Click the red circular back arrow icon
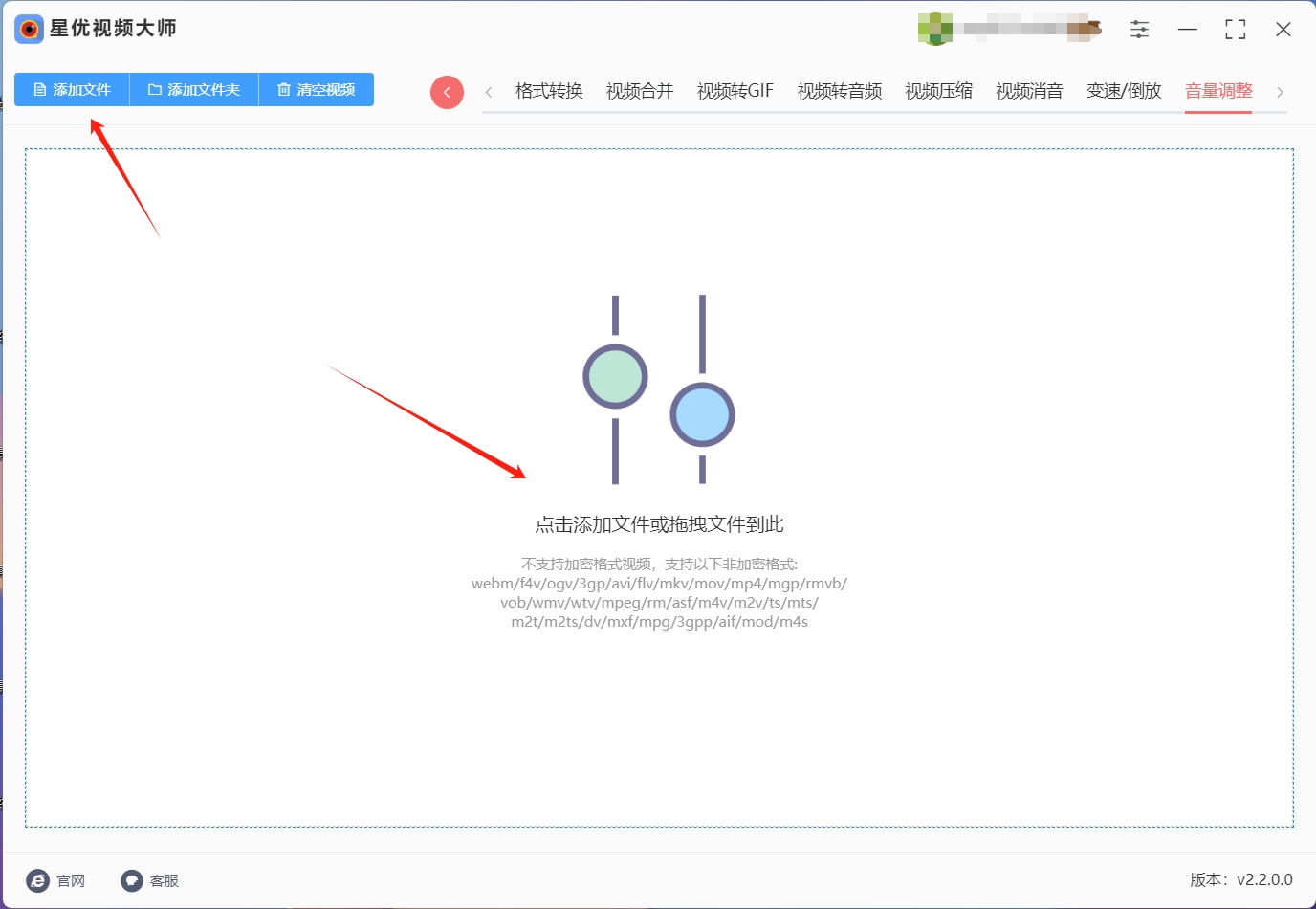 point(447,92)
